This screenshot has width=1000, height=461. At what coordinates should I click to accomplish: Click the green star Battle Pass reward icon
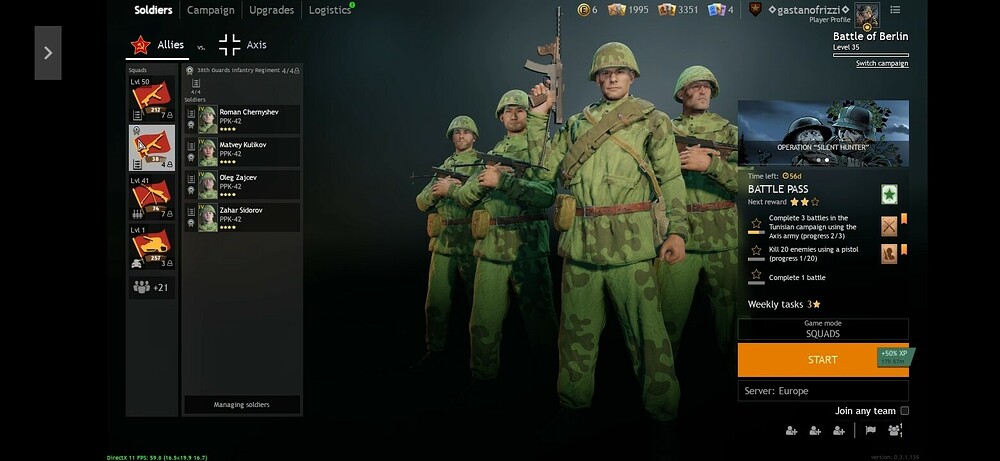tap(889, 194)
